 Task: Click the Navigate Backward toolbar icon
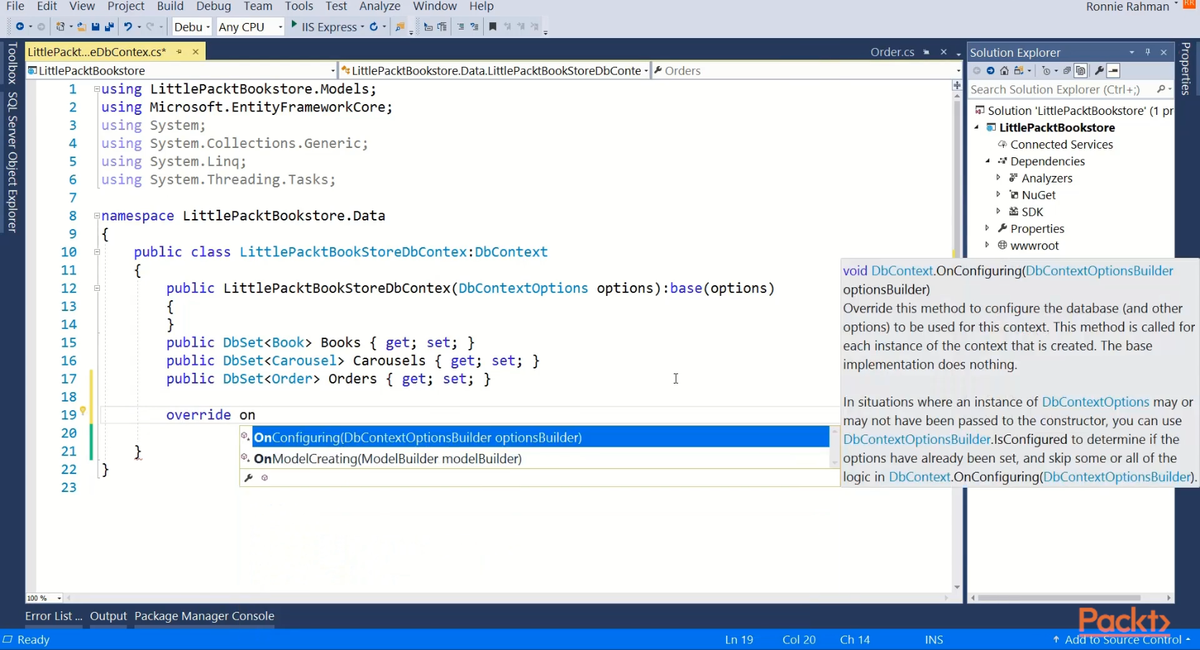[19, 27]
